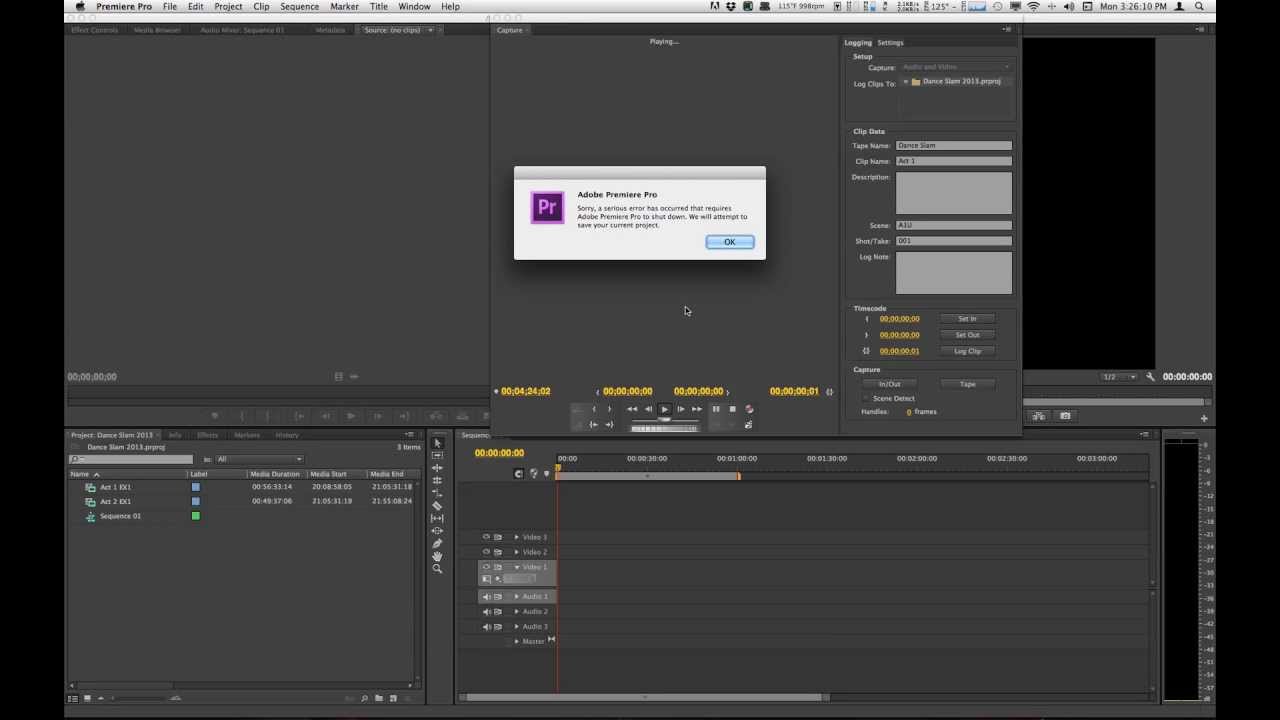The image size is (1280, 720).
Task: Select the Selection arrow tool
Action: pos(437,443)
